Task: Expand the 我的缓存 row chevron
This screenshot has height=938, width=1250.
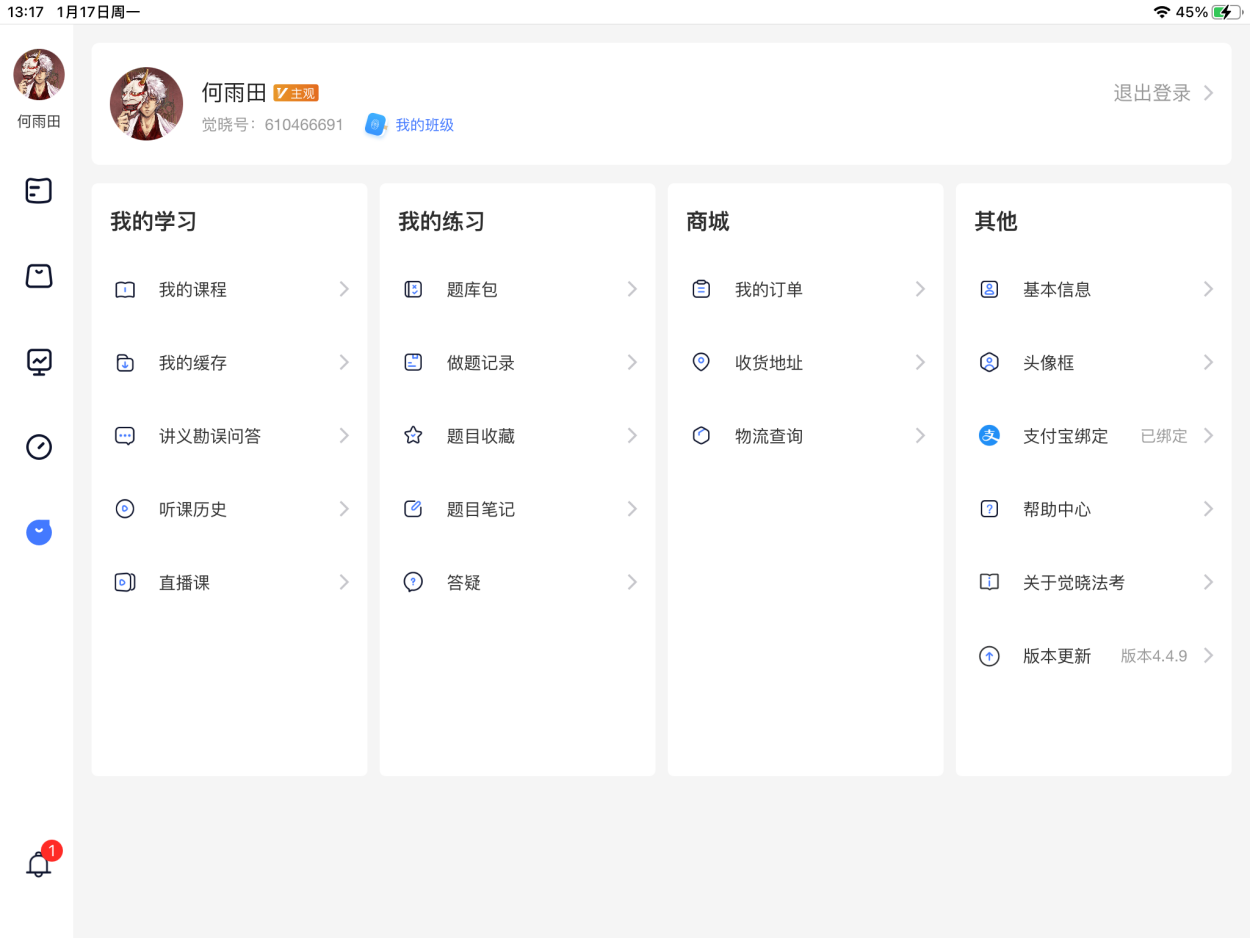Action: (344, 363)
